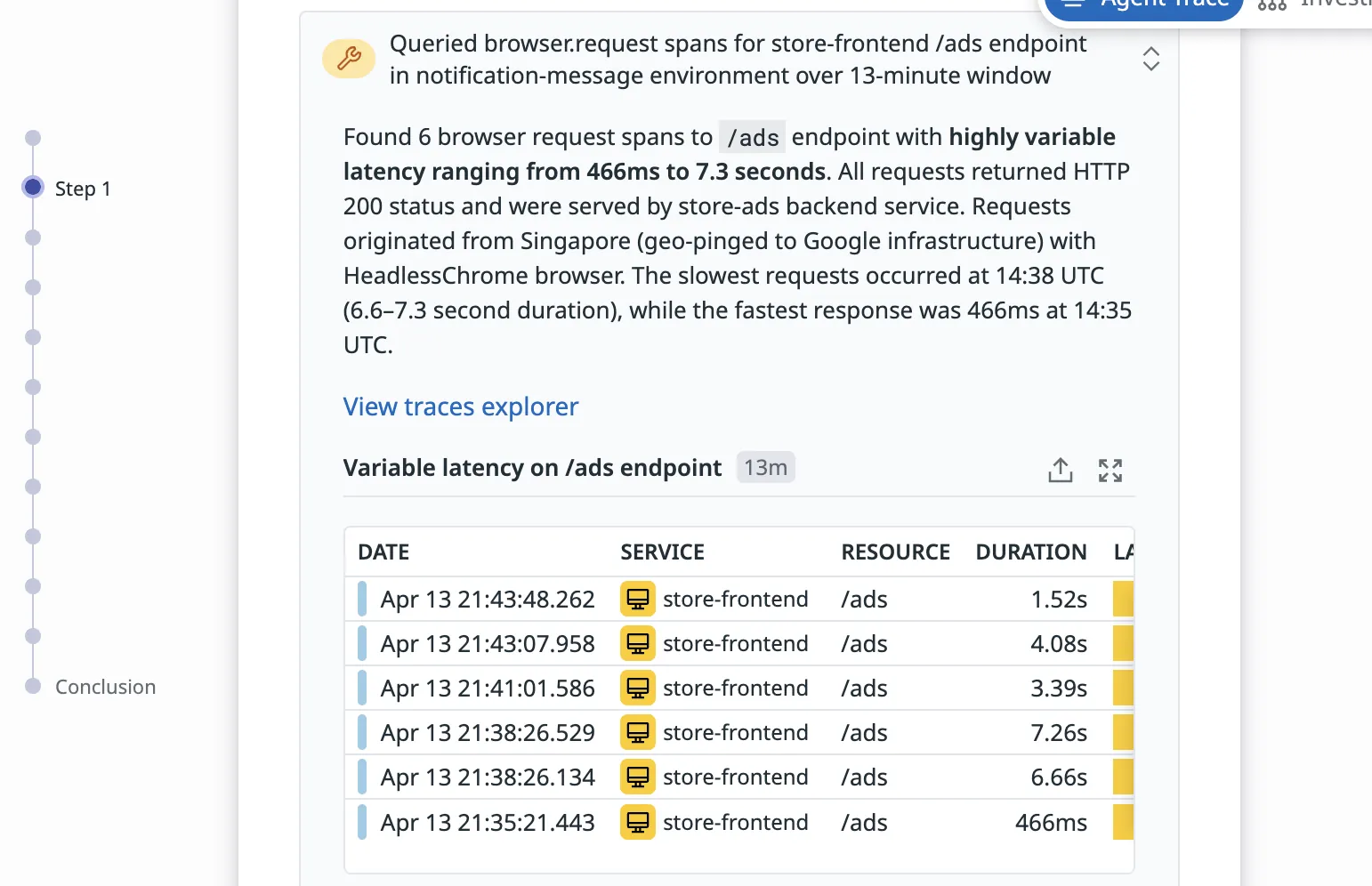Select the Conclusion marker in the timeline
Image resolution: width=1372 pixels, height=886 pixels.
(x=33, y=686)
